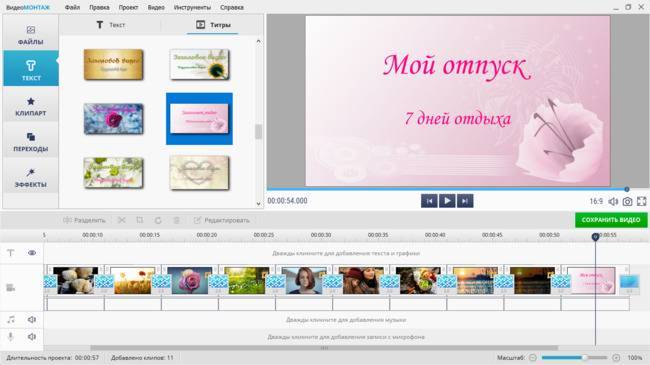Take a snapshot with the camera icon
Image resolution: width=650 pixels, height=365 pixels.
tap(627, 202)
